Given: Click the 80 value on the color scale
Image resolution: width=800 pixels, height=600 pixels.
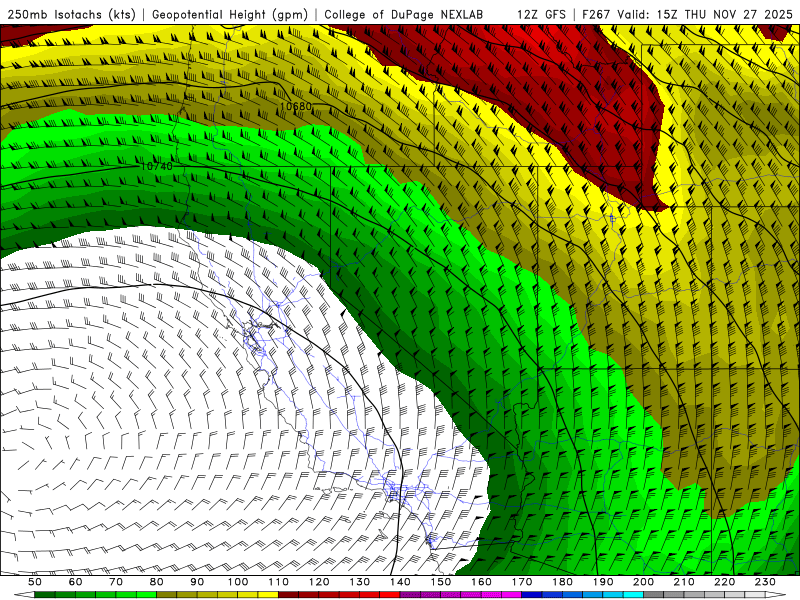Looking at the screenshot, I should tap(157, 582).
